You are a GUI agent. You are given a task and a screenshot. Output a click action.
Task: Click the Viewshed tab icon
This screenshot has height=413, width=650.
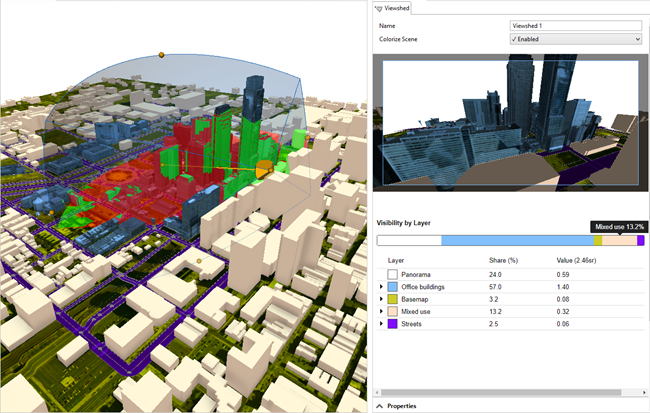point(380,8)
